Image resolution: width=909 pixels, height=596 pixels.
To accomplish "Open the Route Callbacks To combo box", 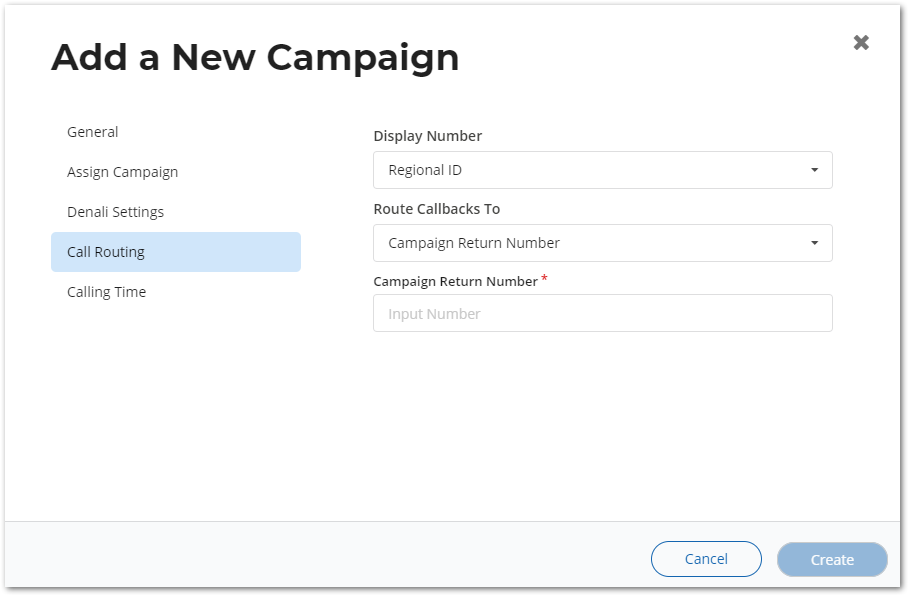I will [603, 243].
